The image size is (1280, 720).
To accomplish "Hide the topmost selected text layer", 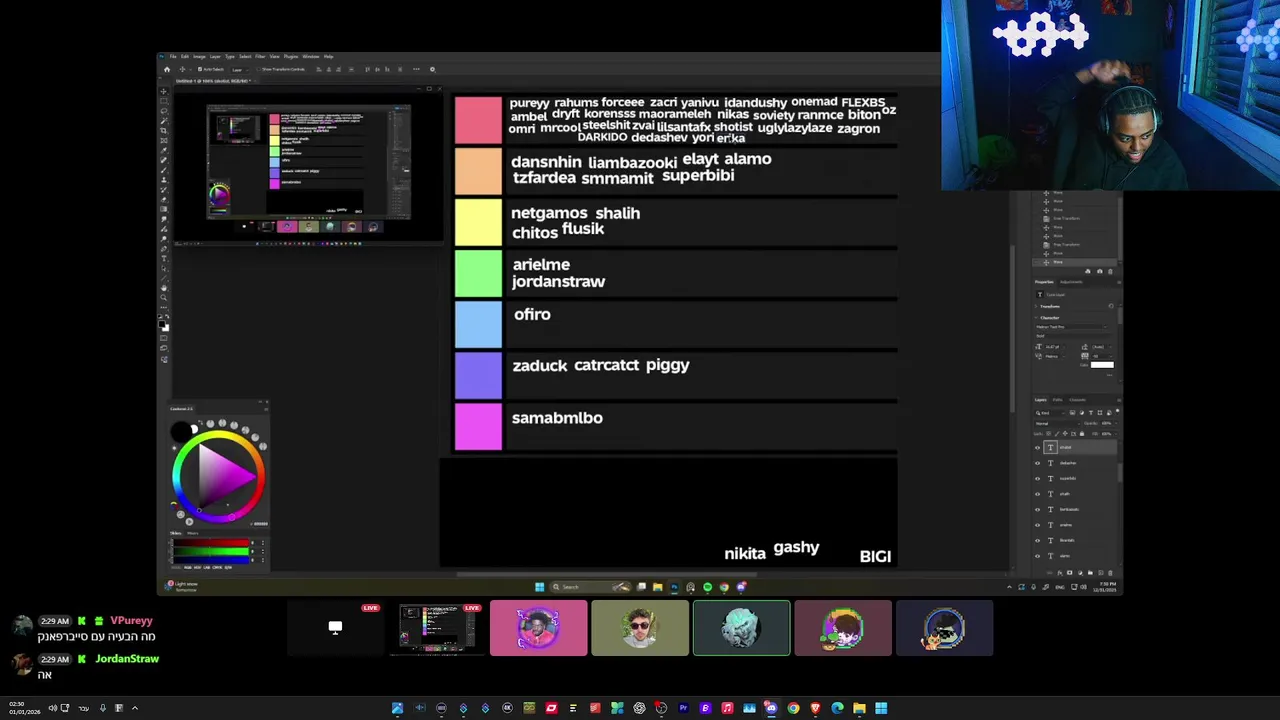I will click(1037, 447).
